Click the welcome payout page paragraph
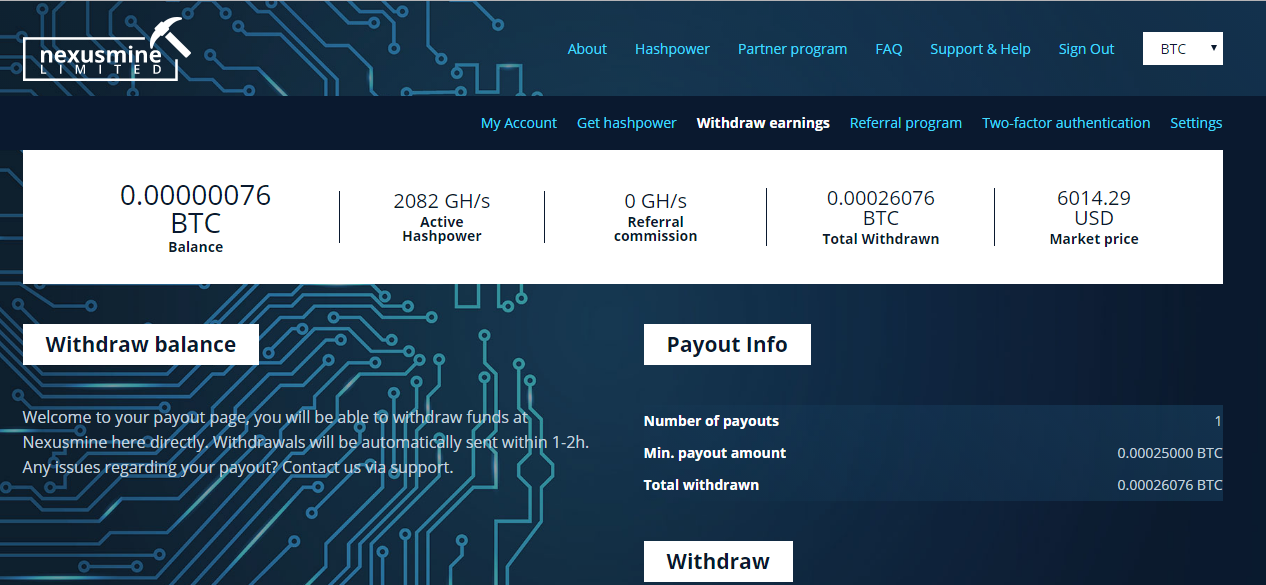 tap(305, 442)
